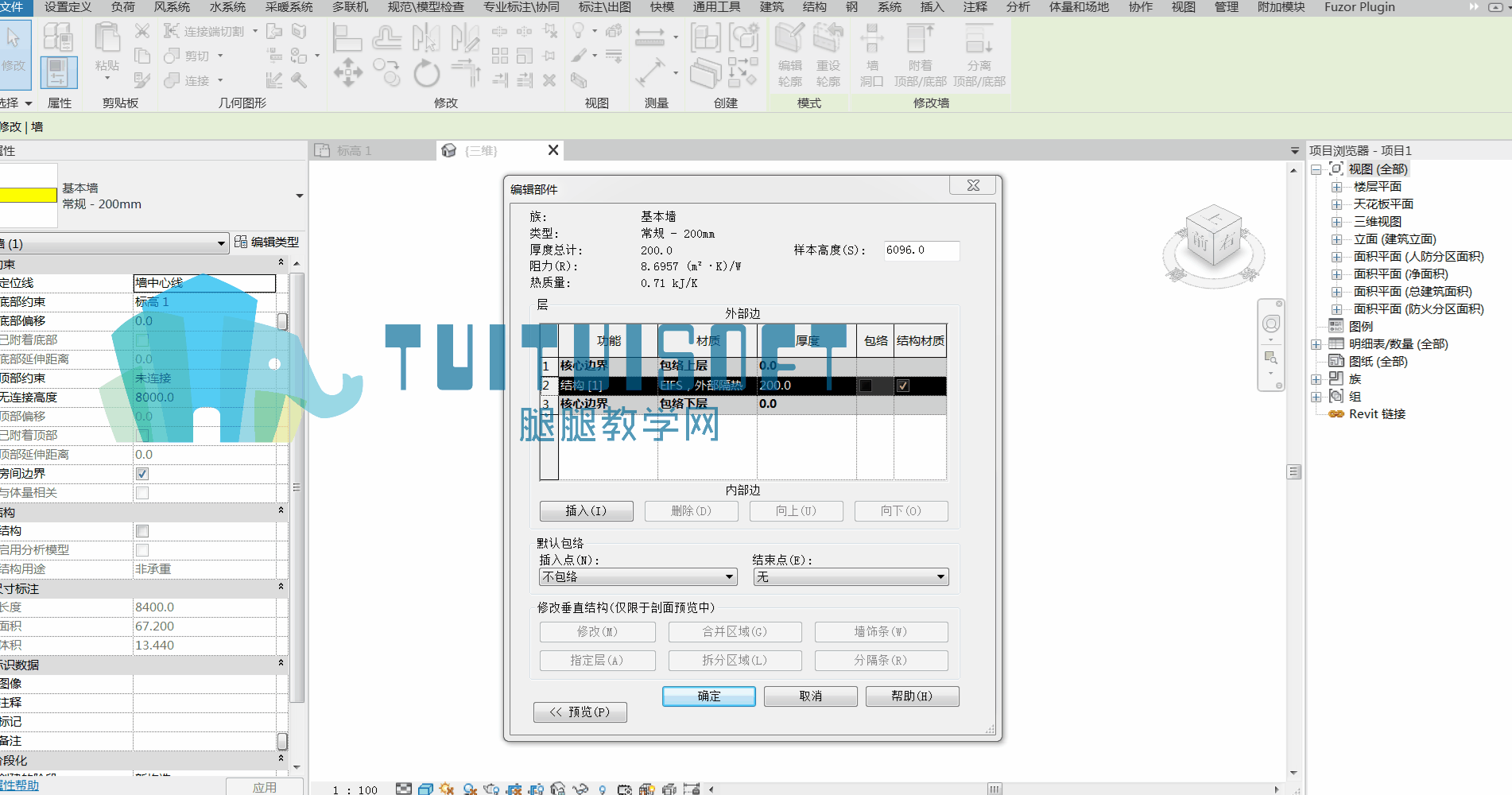Open the wall type selector dropdown
This screenshot has width=1512, height=795.
(300, 196)
